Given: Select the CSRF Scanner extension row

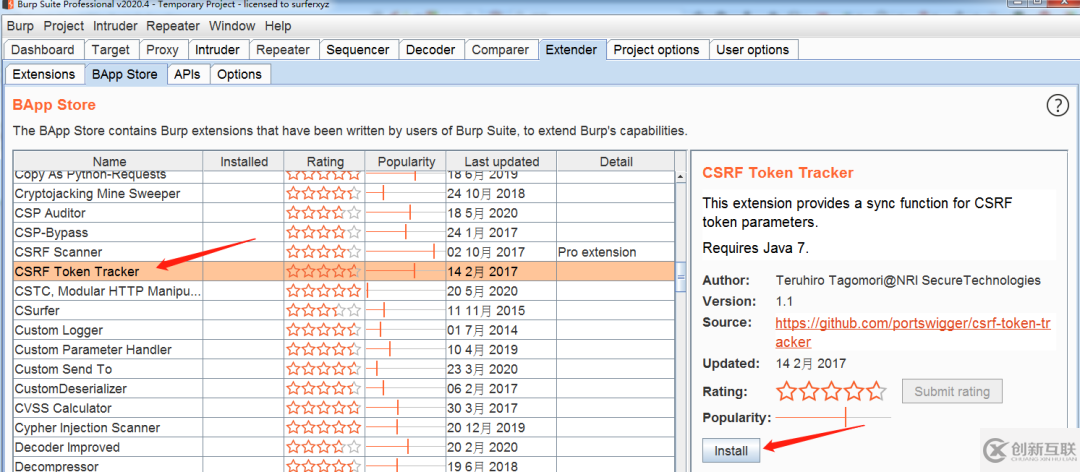Looking at the screenshot, I should click(58, 252).
